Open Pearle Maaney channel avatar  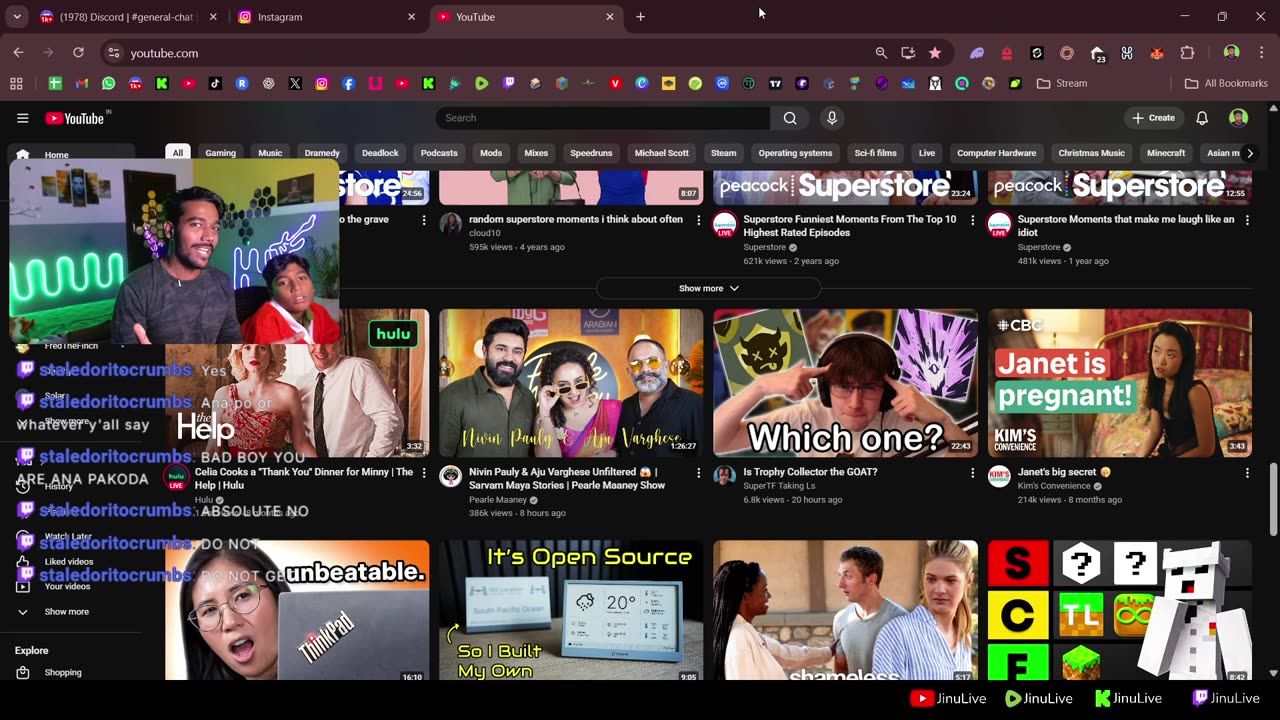coord(451,476)
